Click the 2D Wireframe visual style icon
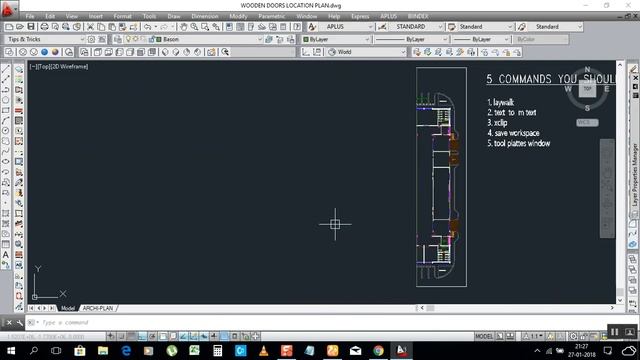The height and width of the screenshot is (360, 640). [x=9, y=52]
